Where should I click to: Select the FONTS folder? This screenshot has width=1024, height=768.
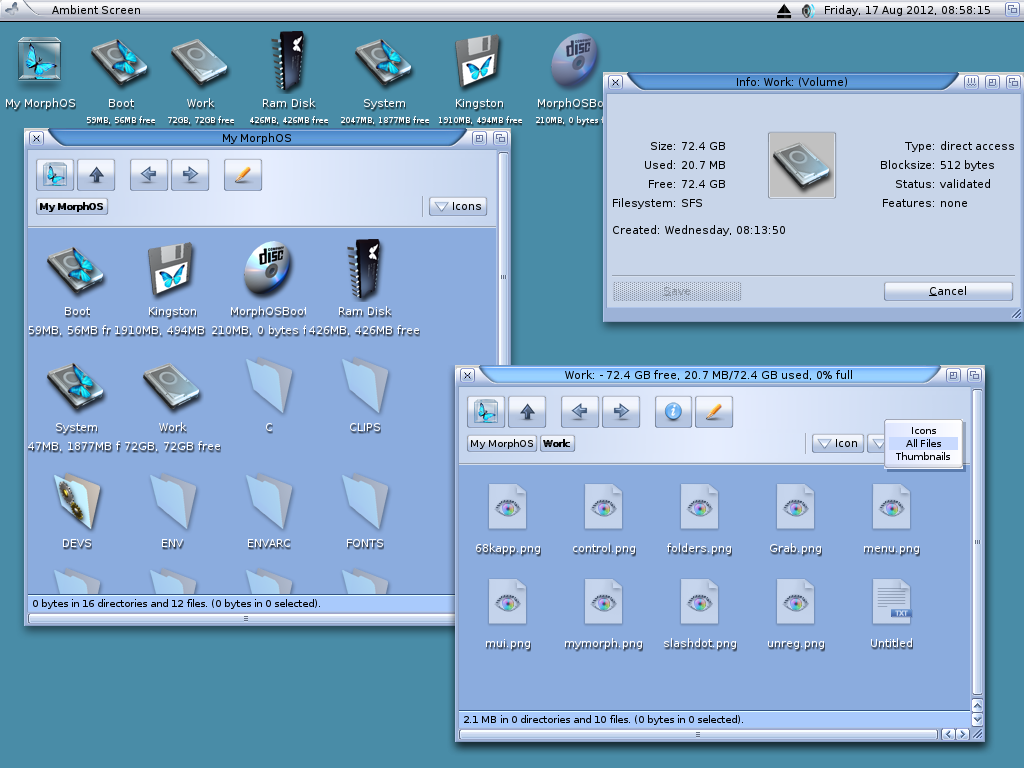click(364, 502)
